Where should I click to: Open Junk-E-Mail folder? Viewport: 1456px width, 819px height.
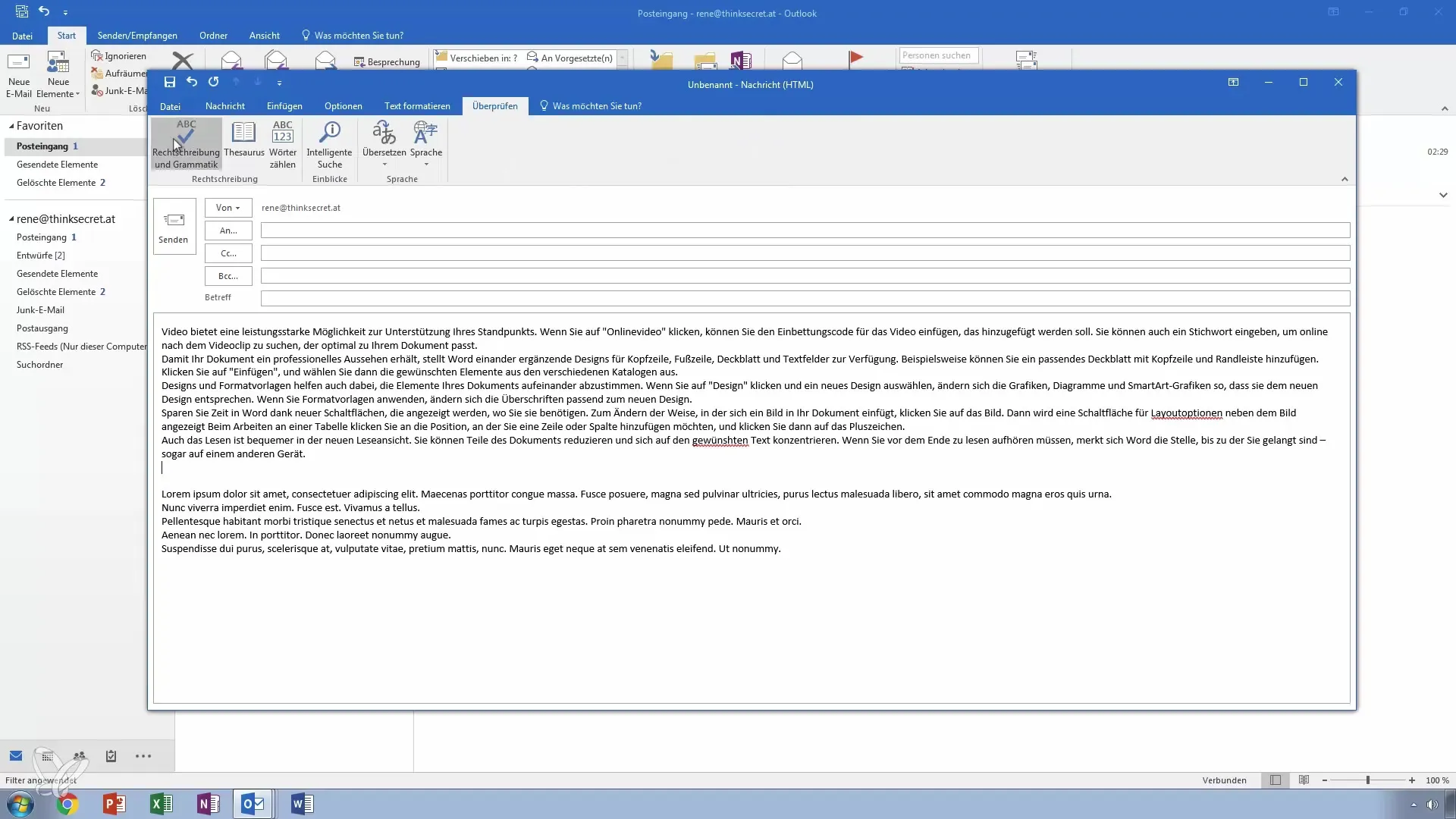point(40,310)
